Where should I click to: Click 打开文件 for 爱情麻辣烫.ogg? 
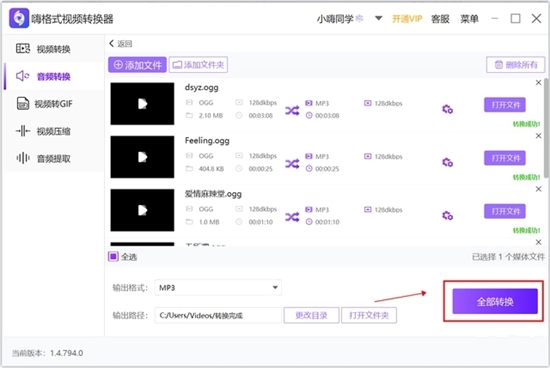pos(505,211)
